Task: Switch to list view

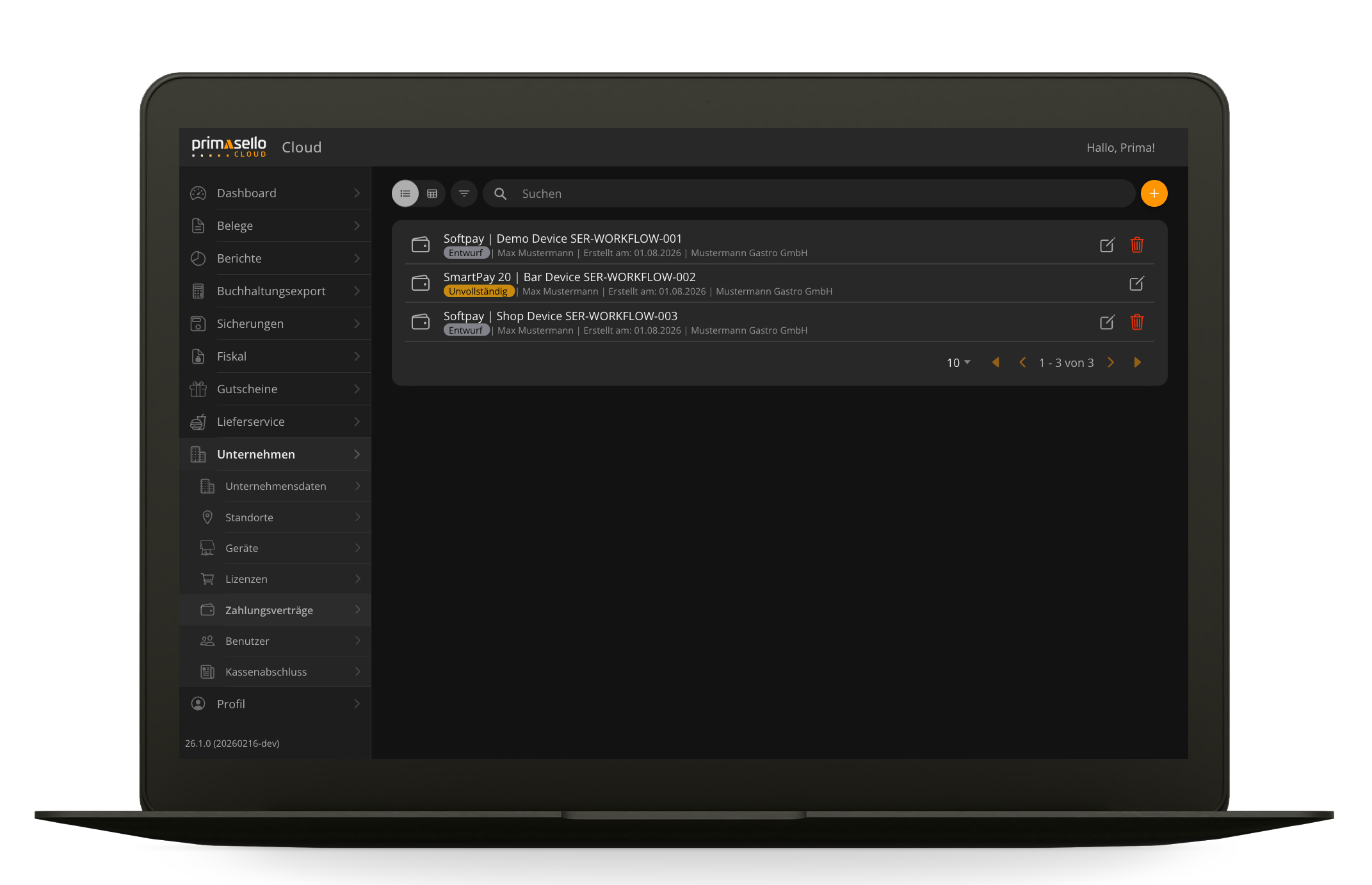Action: coord(405,193)
